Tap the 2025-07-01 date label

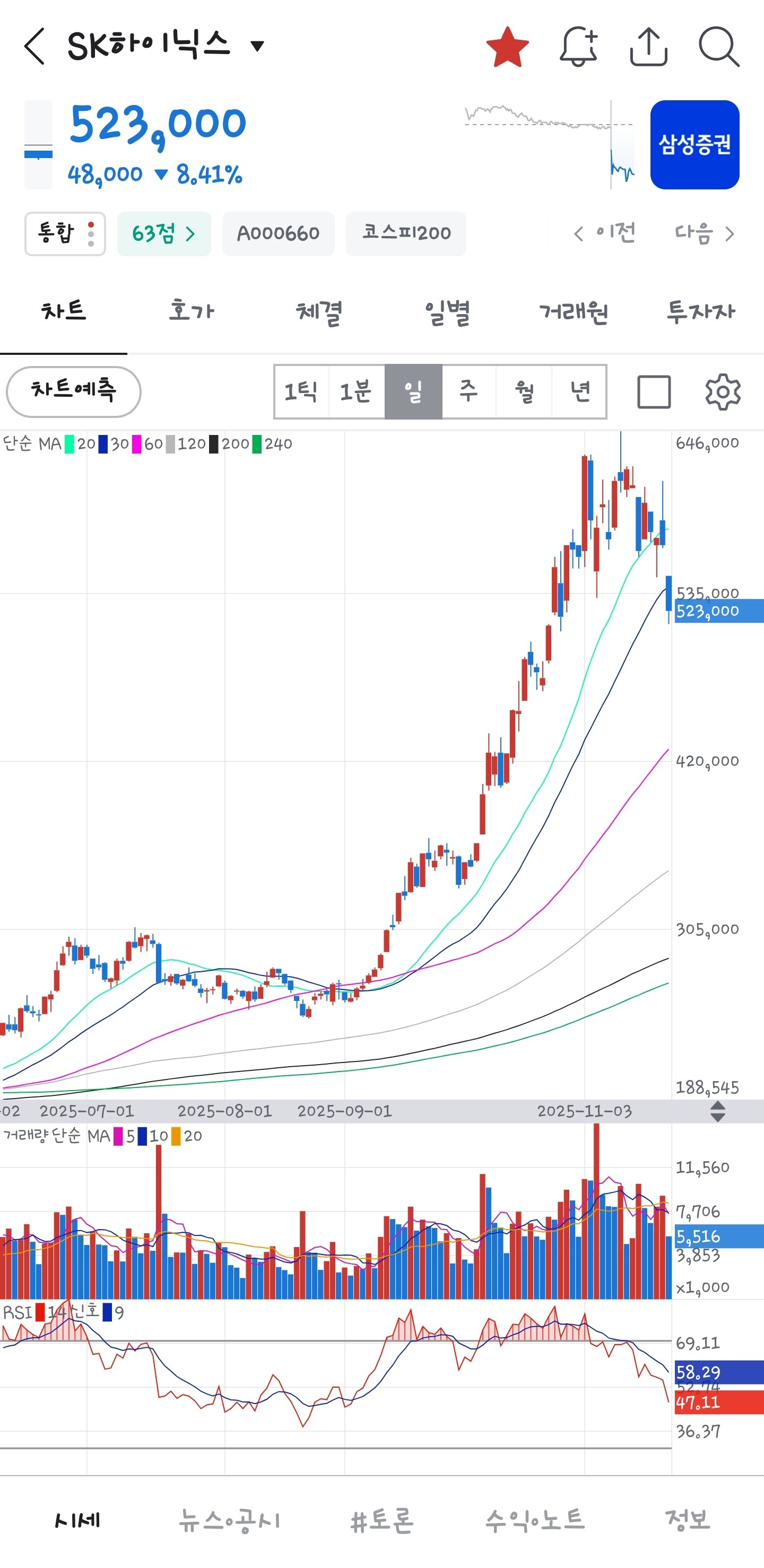coord(86,1111)
